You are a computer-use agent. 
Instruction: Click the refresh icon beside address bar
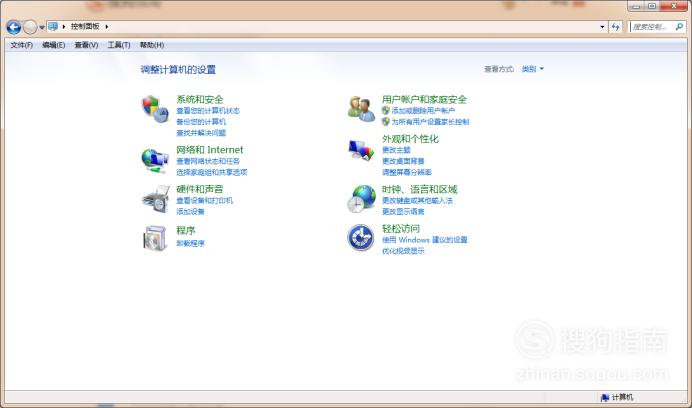tap(616, 27)
